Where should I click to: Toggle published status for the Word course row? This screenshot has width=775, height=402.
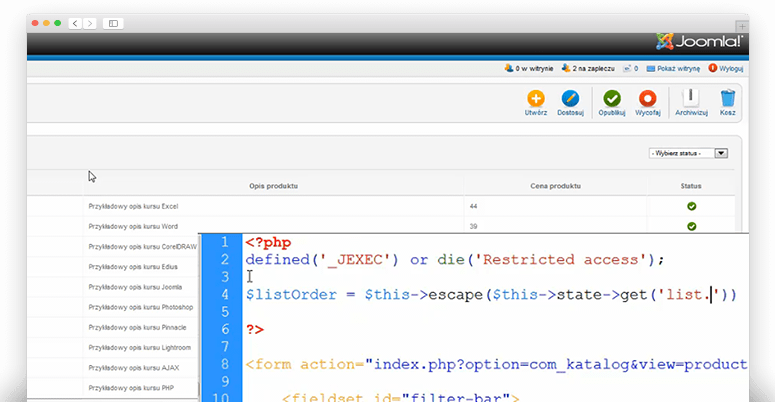tap(691, 226)
